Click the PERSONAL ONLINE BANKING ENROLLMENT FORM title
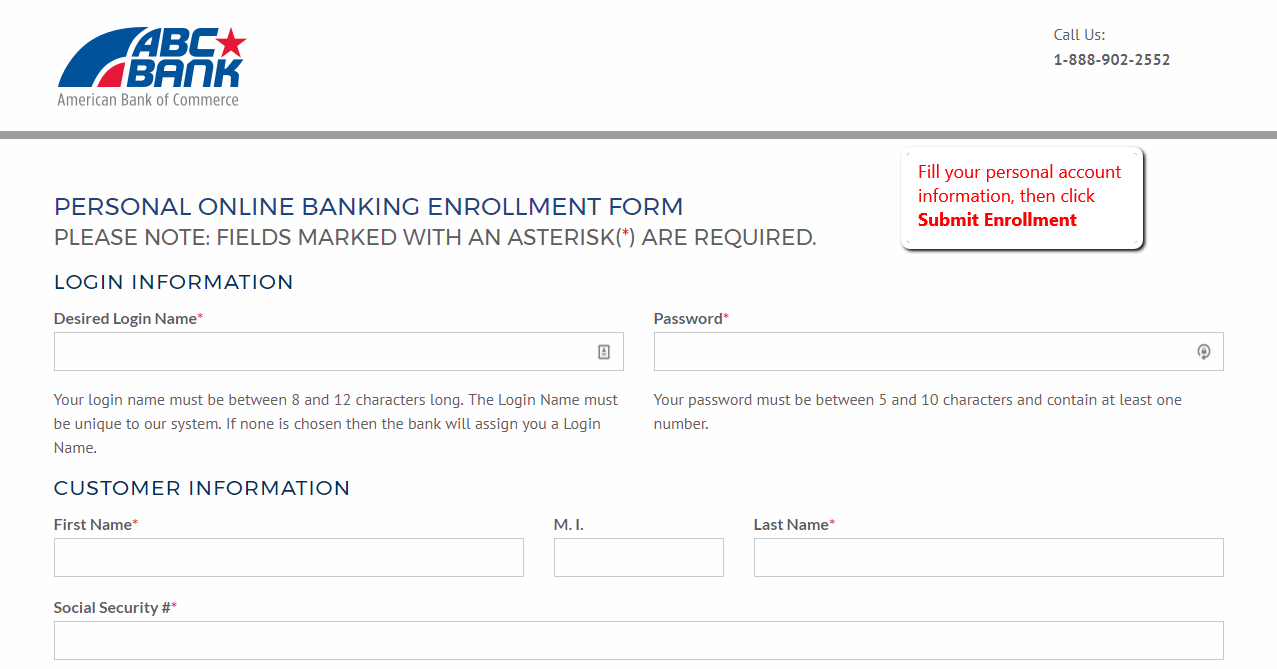The image size is (1277, 669). 368,206
